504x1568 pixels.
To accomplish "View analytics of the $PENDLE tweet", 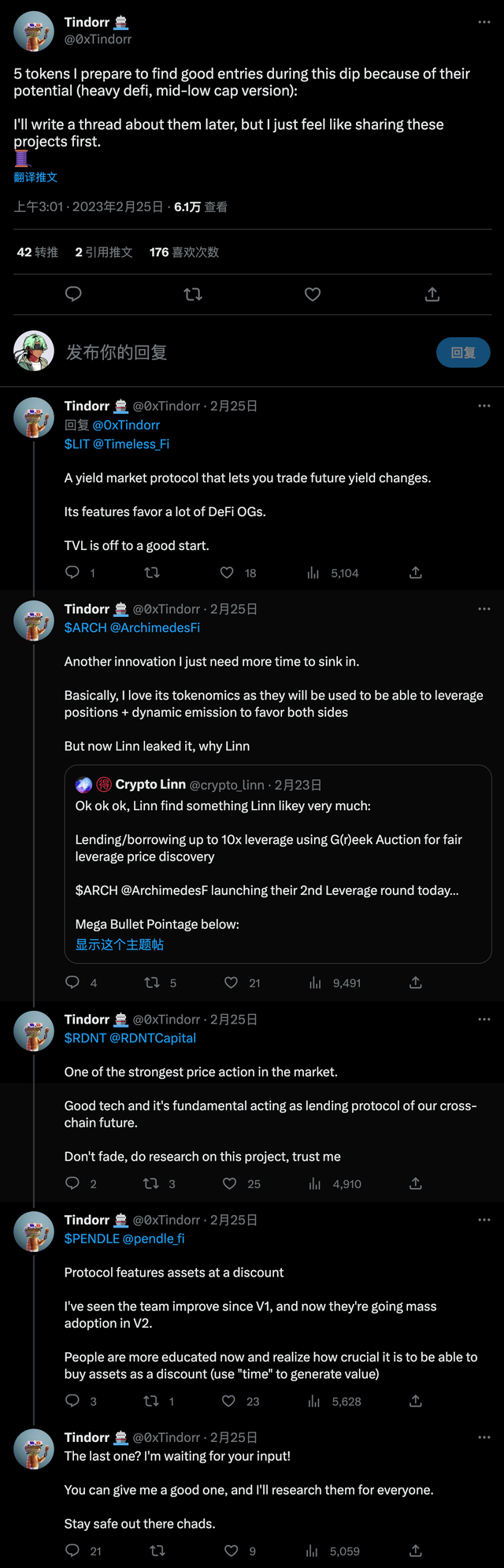I will pos(314,1401).
